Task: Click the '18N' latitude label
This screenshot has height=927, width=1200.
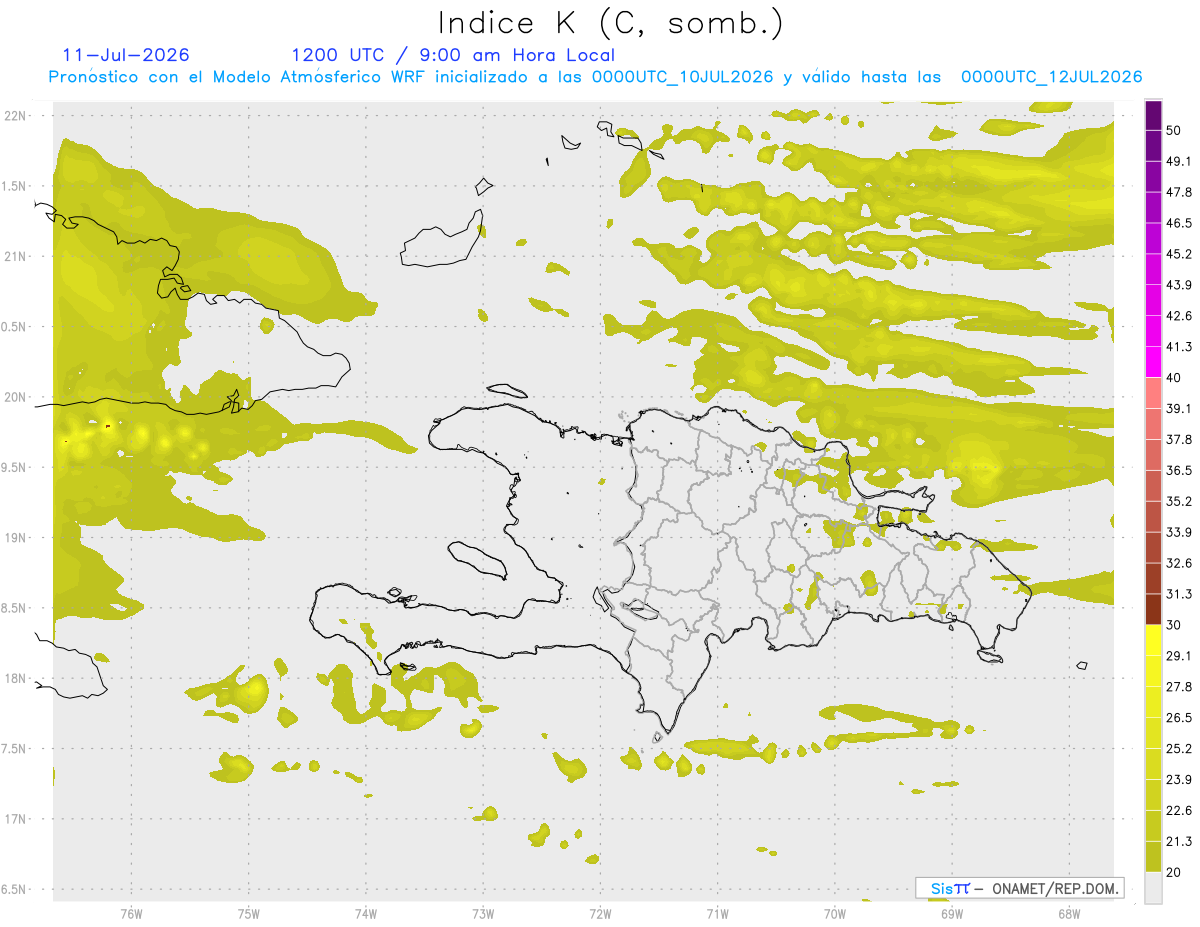Action: (x=16, y=678)
